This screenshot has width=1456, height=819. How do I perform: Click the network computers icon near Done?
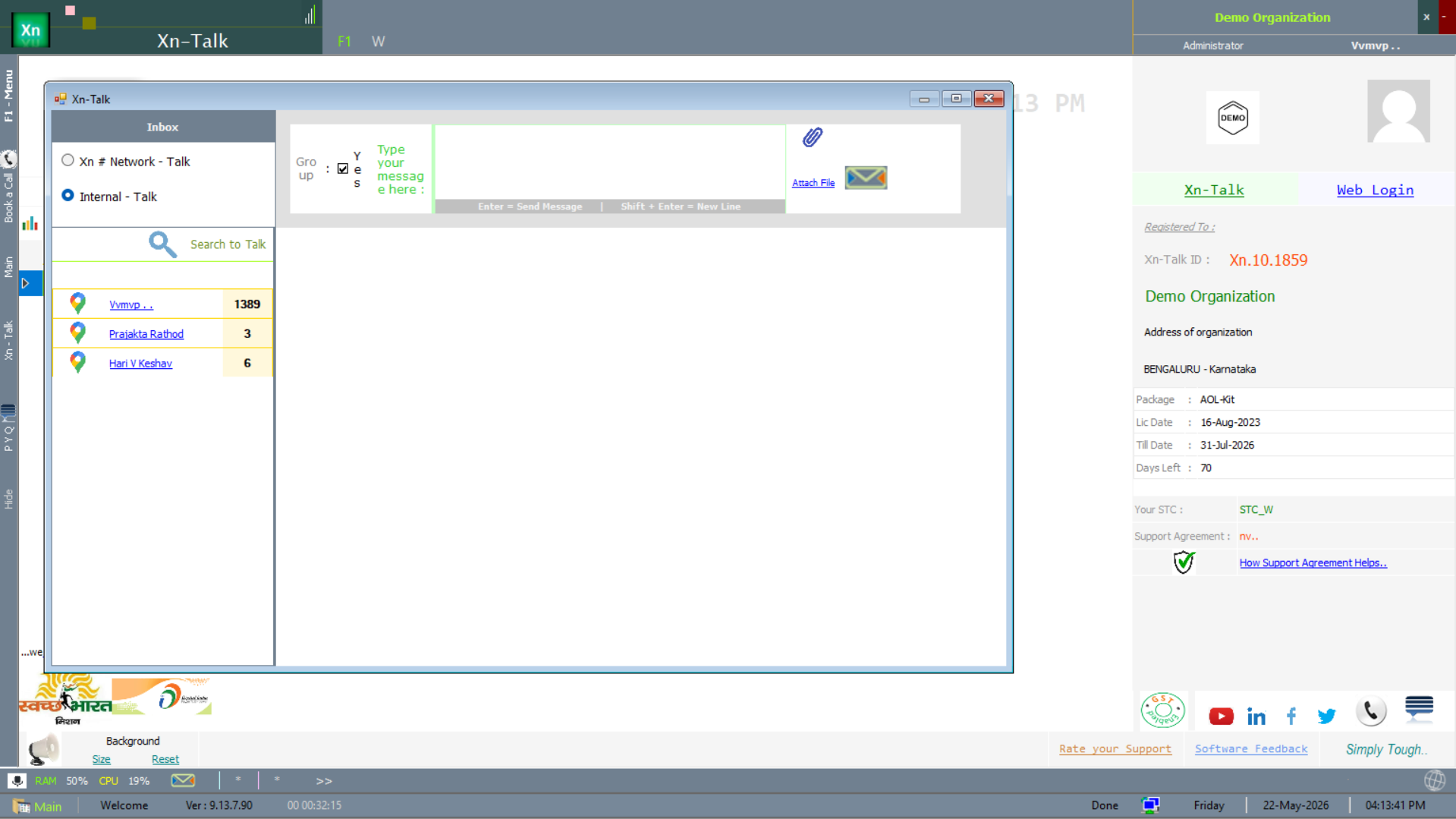pyautogui.click(x=1150, y=805)
